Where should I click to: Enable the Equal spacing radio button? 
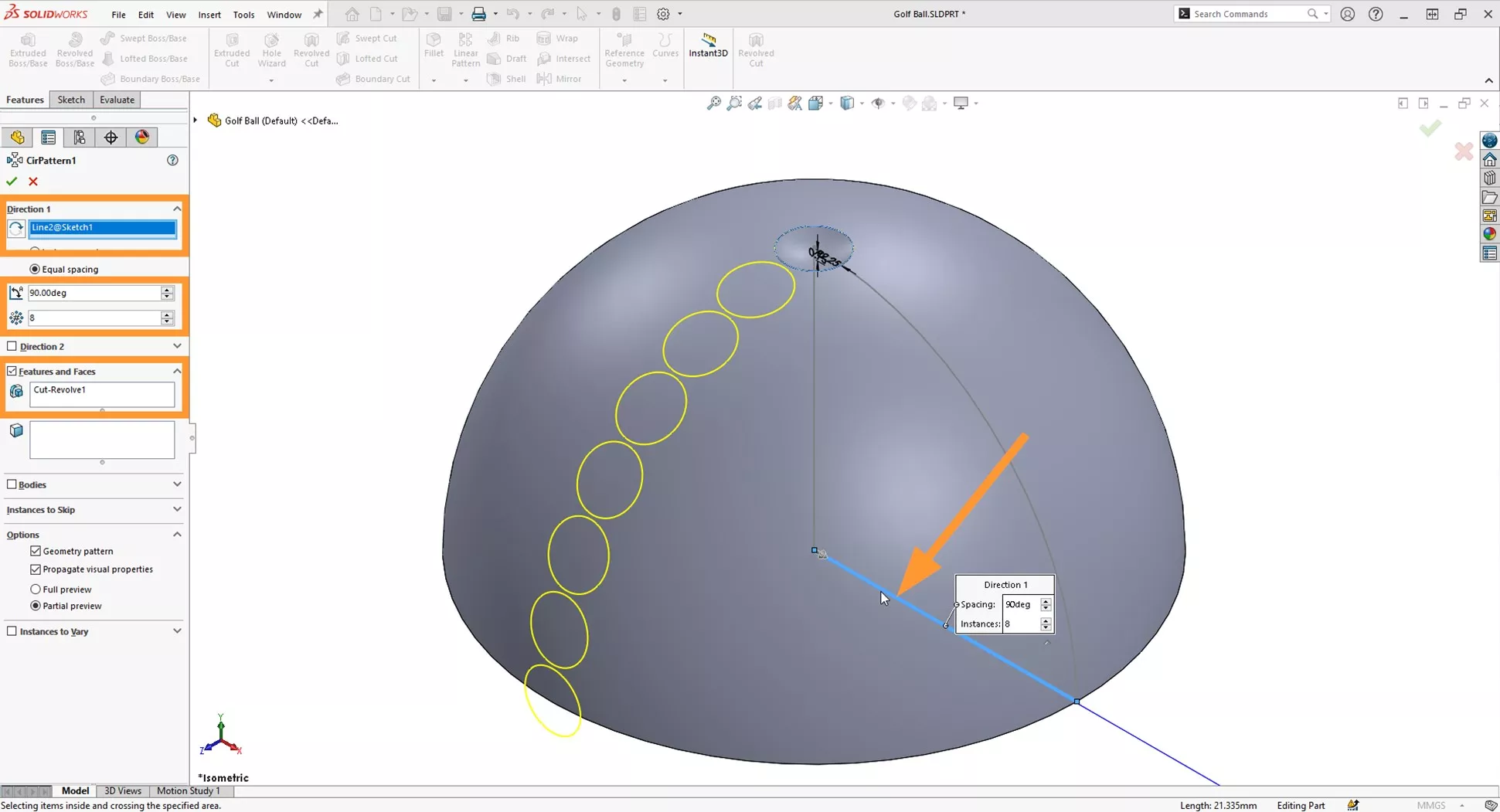[34, 268]
